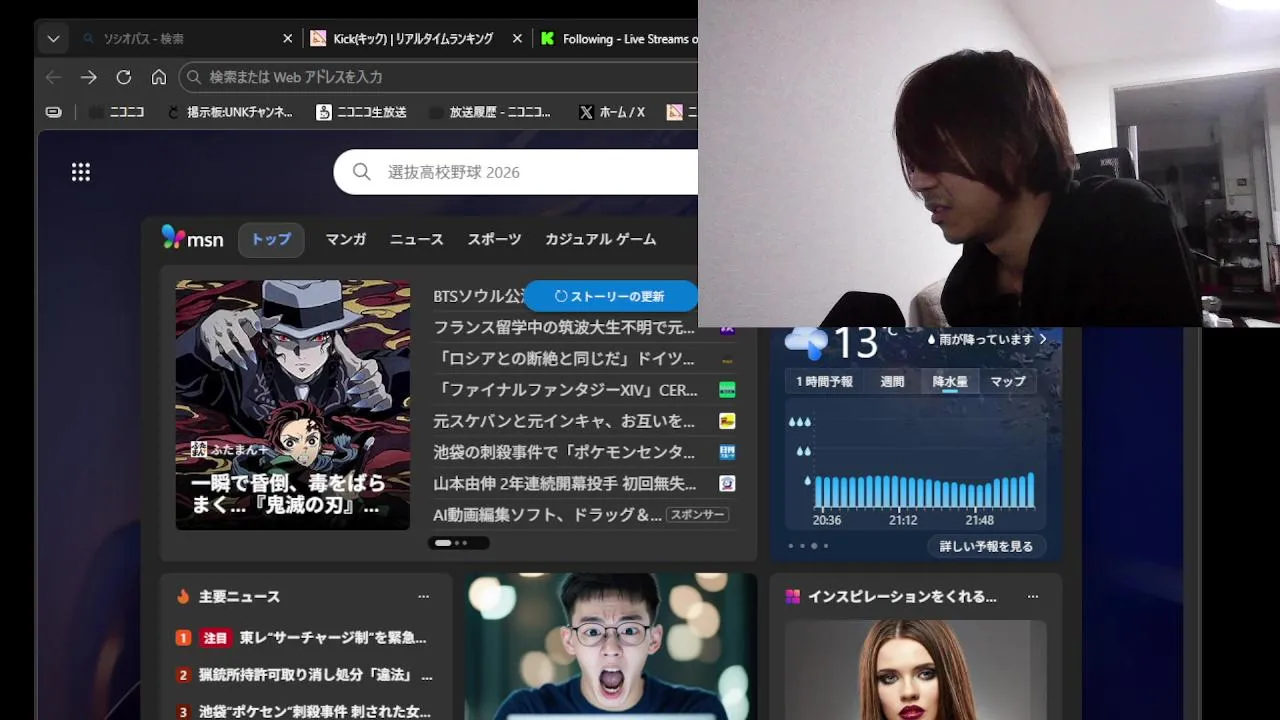Select the マンガ tab
This screenshot has height=720, width=1280.
point(346,240)
